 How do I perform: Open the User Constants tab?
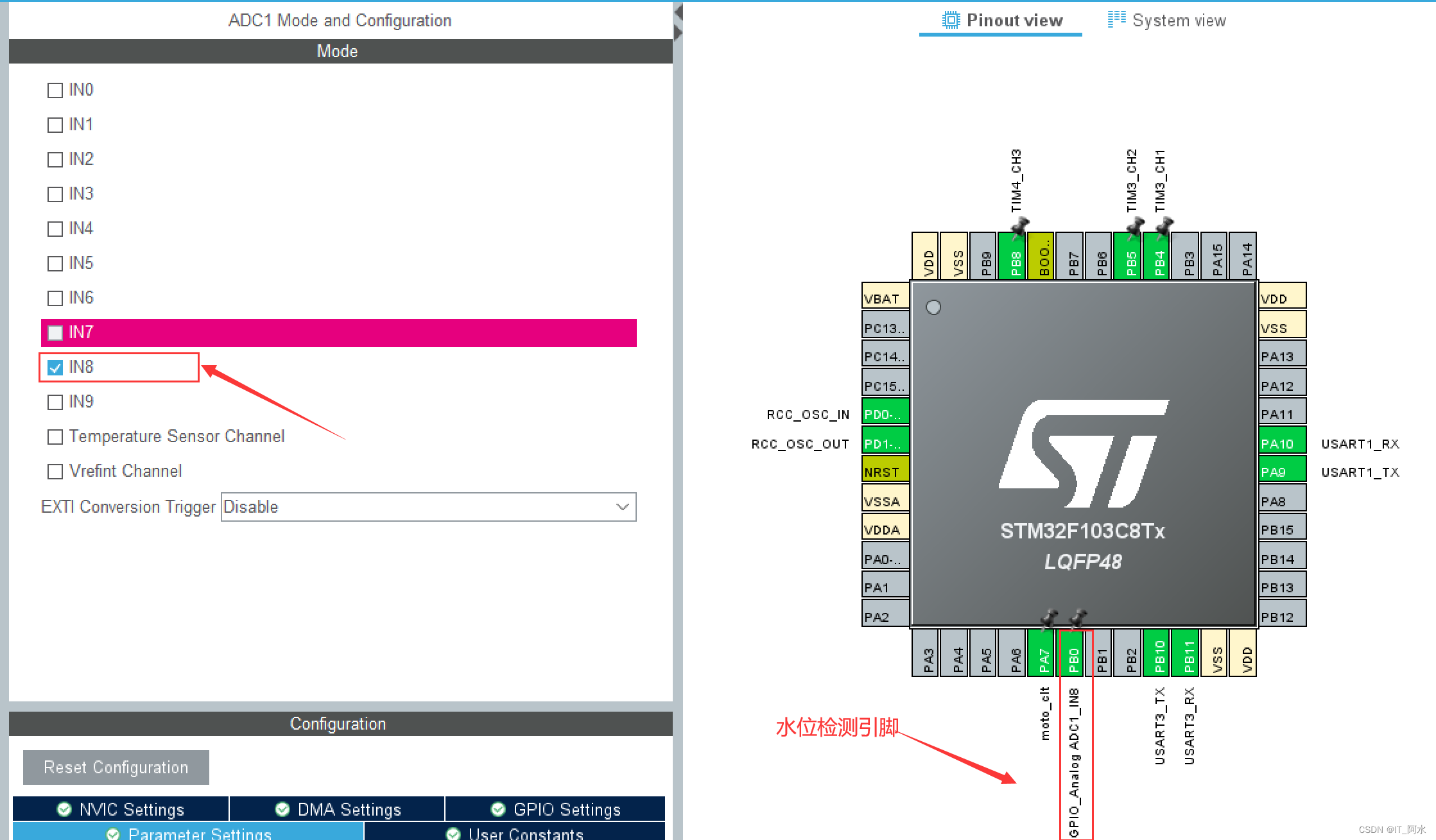(x=515, y=832)
